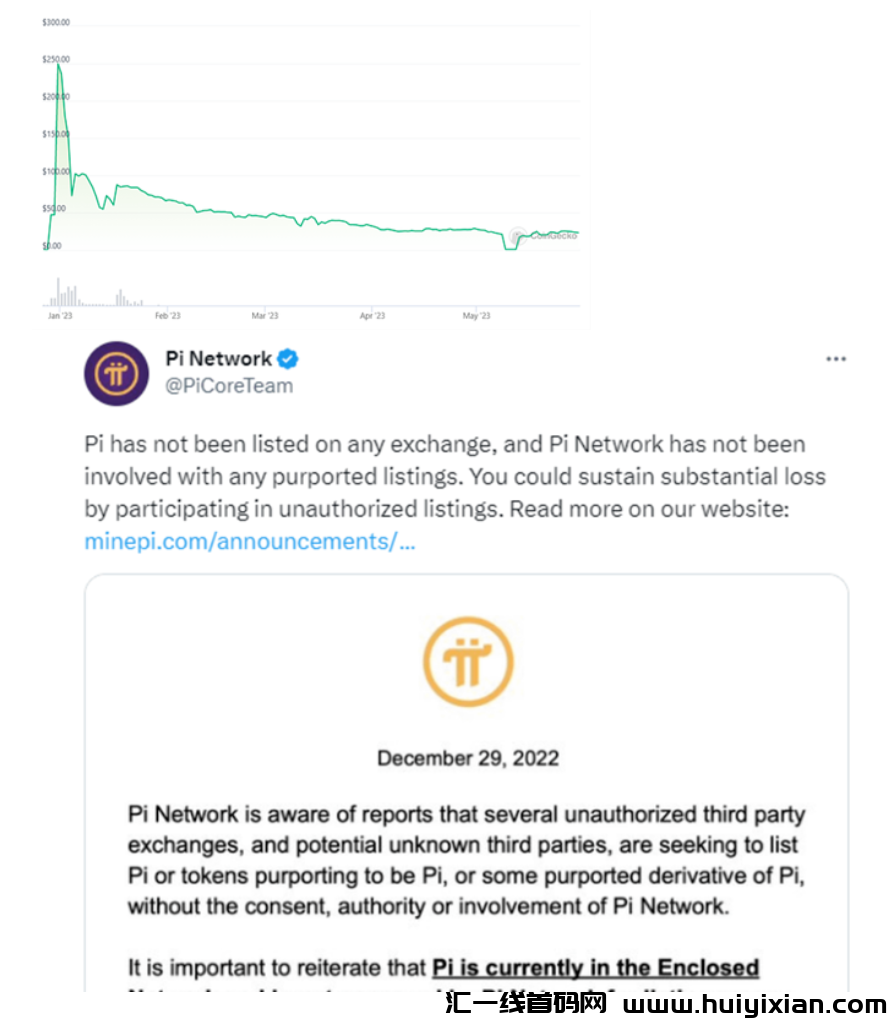Click the @PiCoreTeam handle
890x1021 pixels.
point(228,386)
